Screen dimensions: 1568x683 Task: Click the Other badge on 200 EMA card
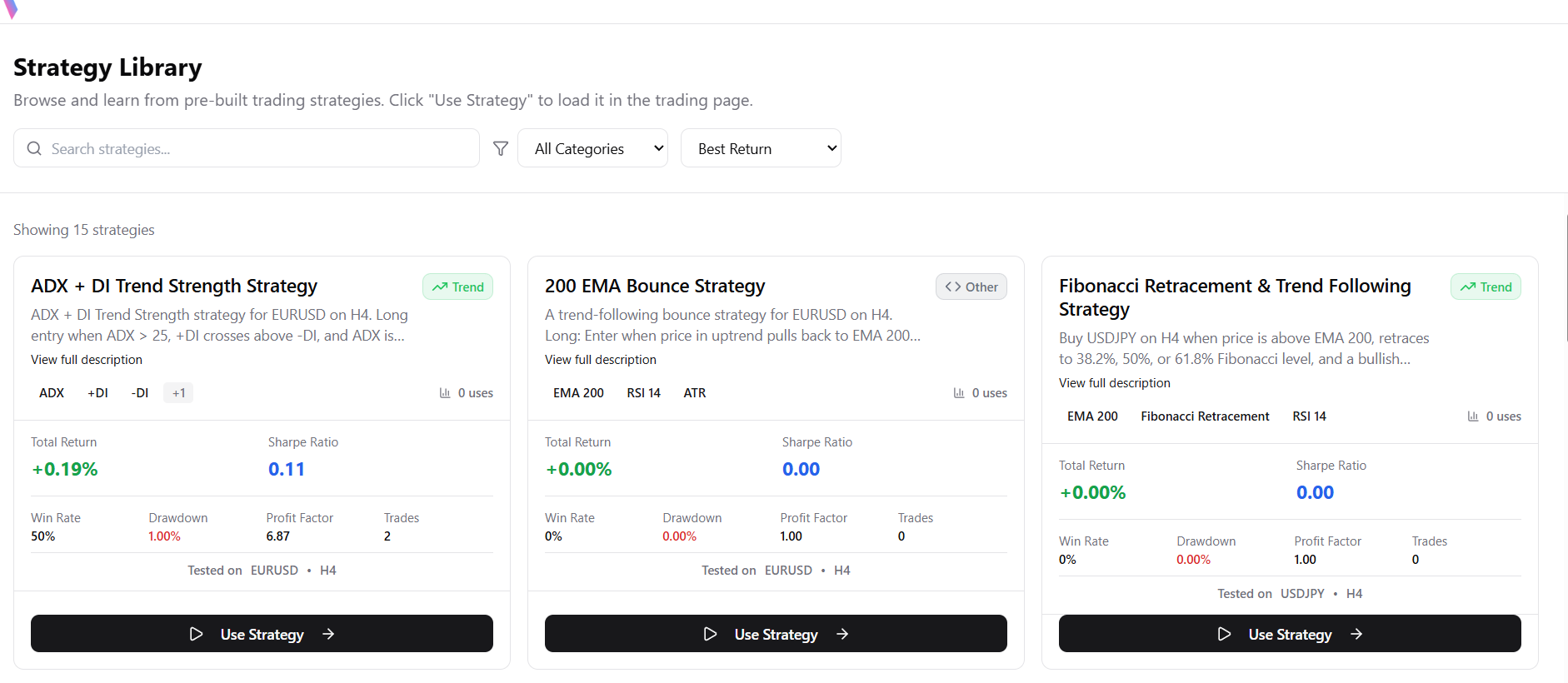[x=971, y=287]
